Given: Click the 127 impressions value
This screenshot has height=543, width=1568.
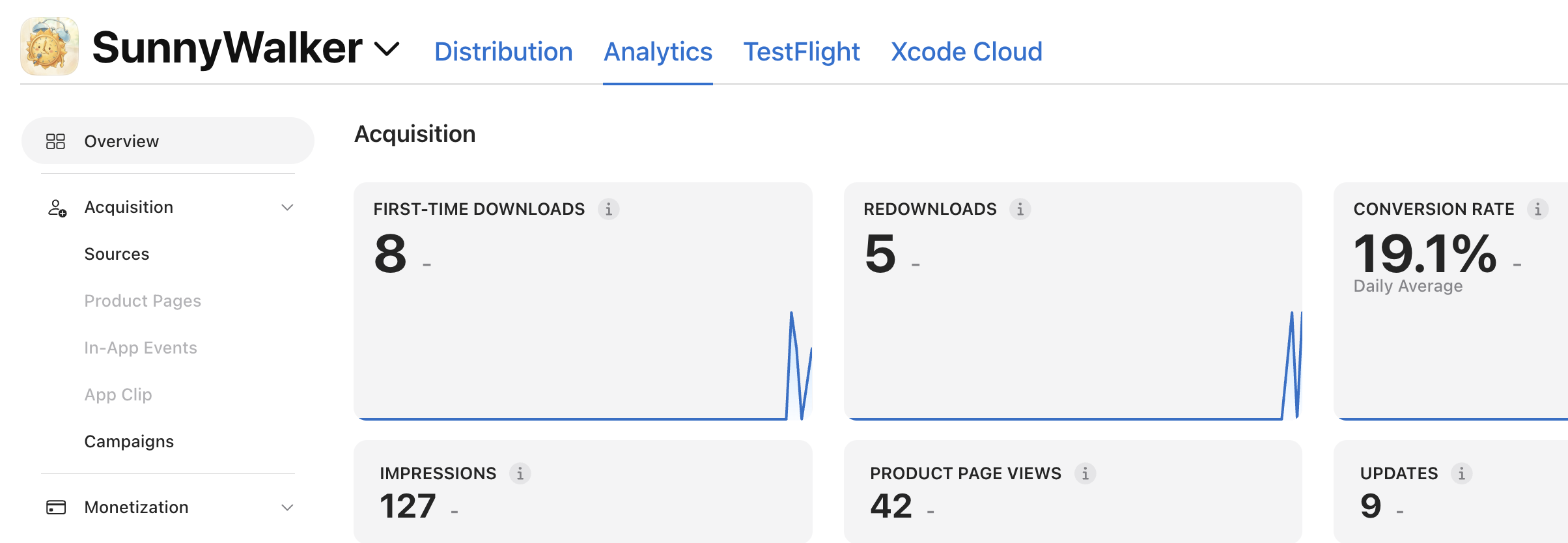Looking at the screenshot, I should (x=408, y=506).
